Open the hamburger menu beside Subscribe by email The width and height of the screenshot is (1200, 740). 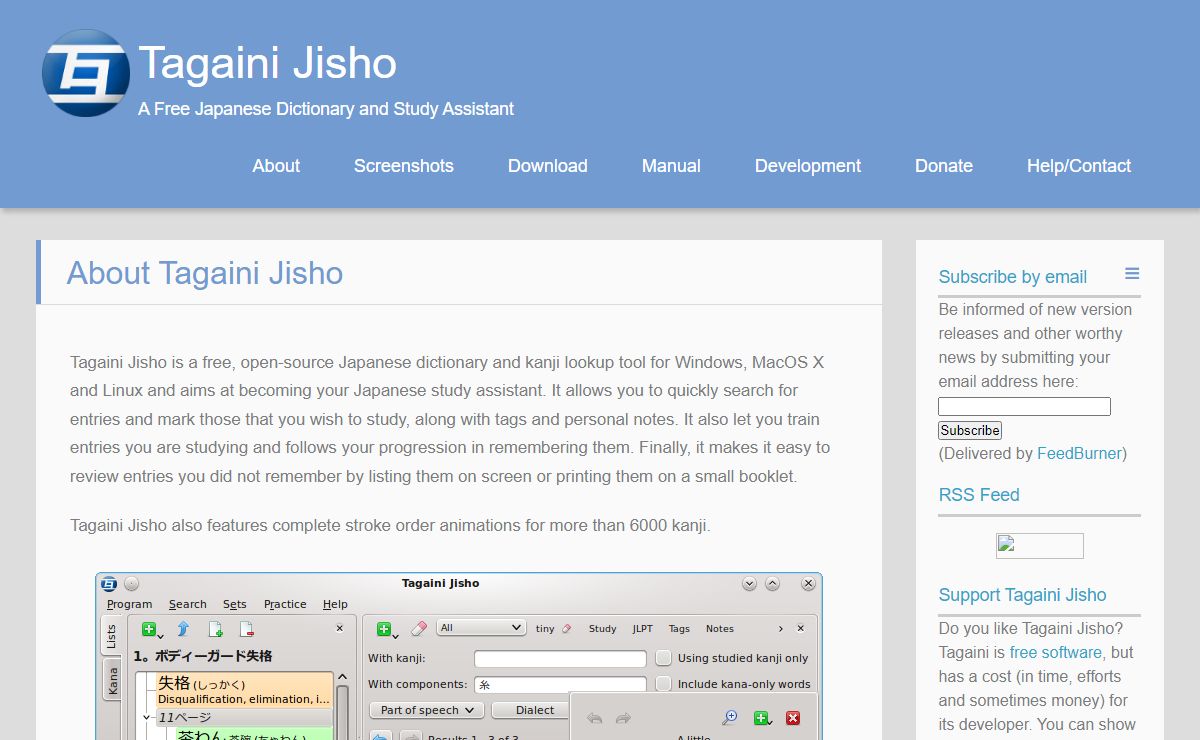click(1132, 274)
